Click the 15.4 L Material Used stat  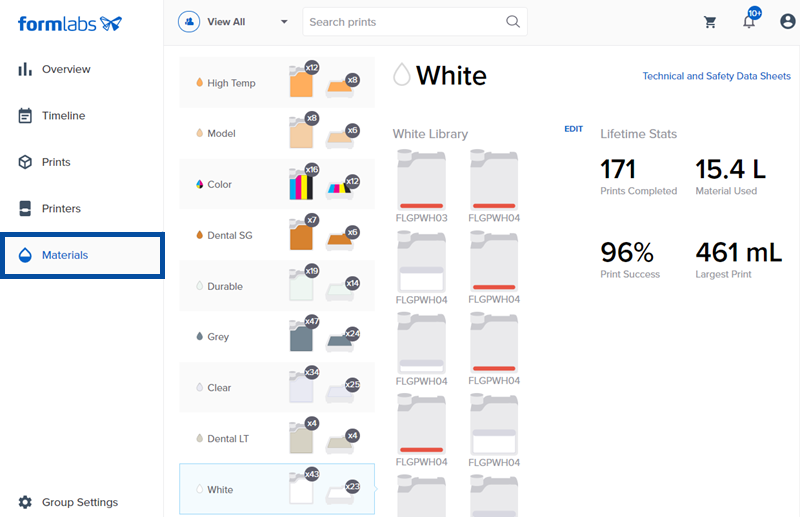pos(730,177)
